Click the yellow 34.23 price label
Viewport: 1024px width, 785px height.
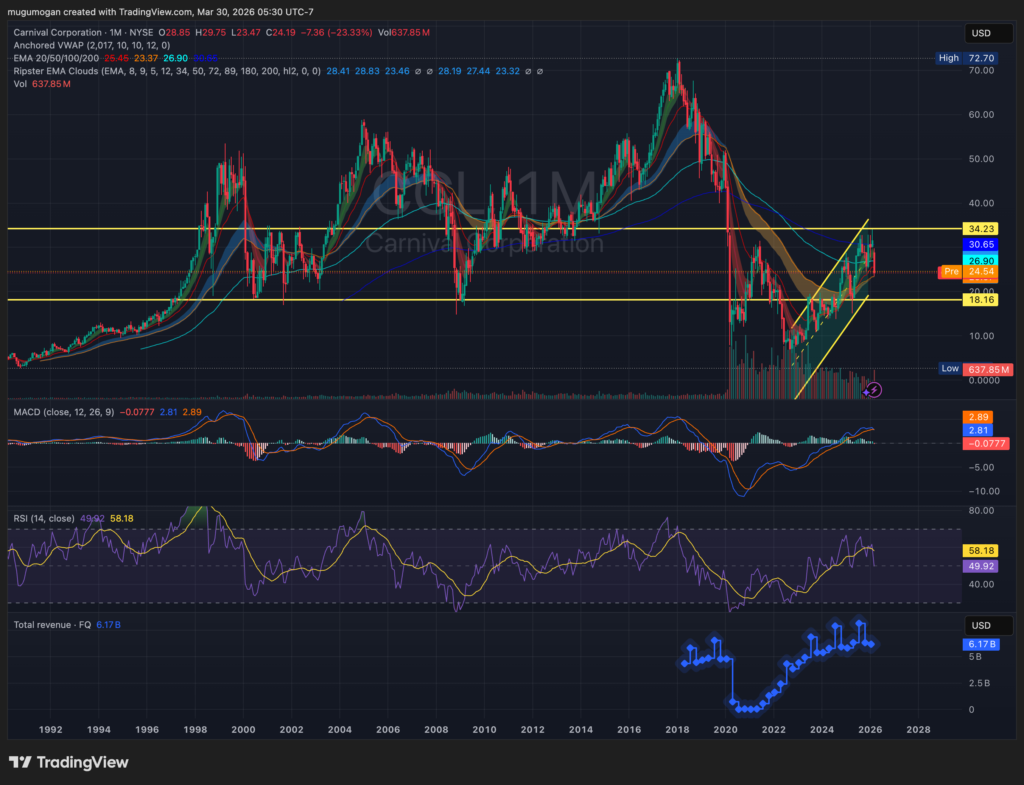coord(982,229)
